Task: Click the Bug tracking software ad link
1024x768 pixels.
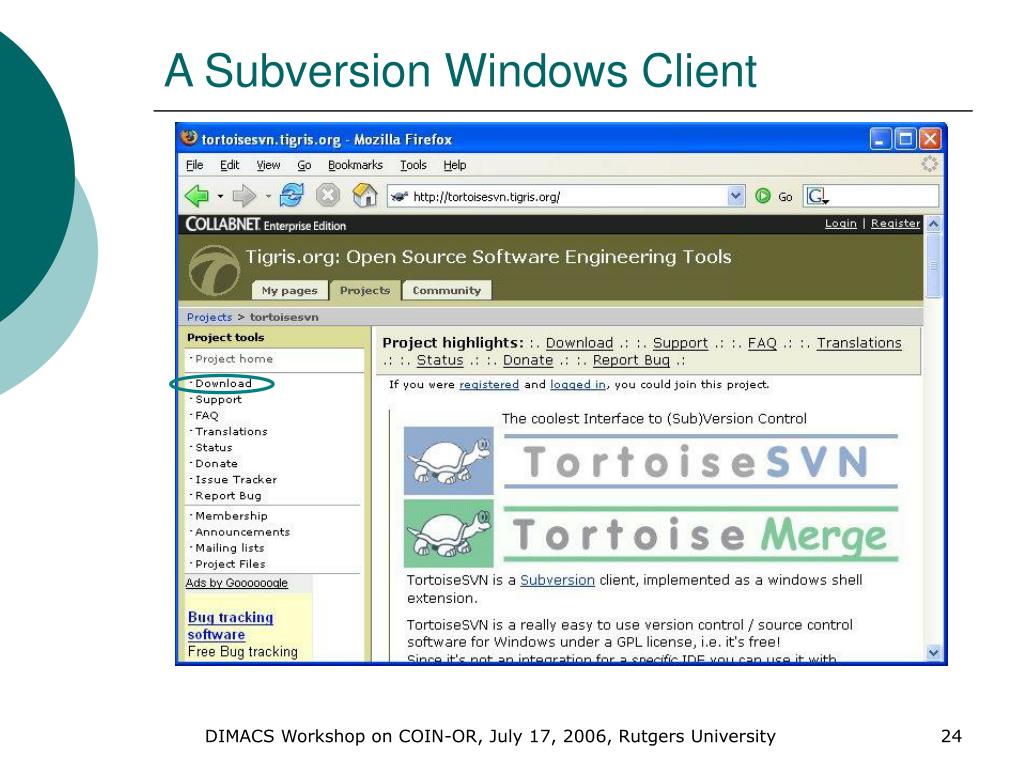Action: [x=230, y=626]
